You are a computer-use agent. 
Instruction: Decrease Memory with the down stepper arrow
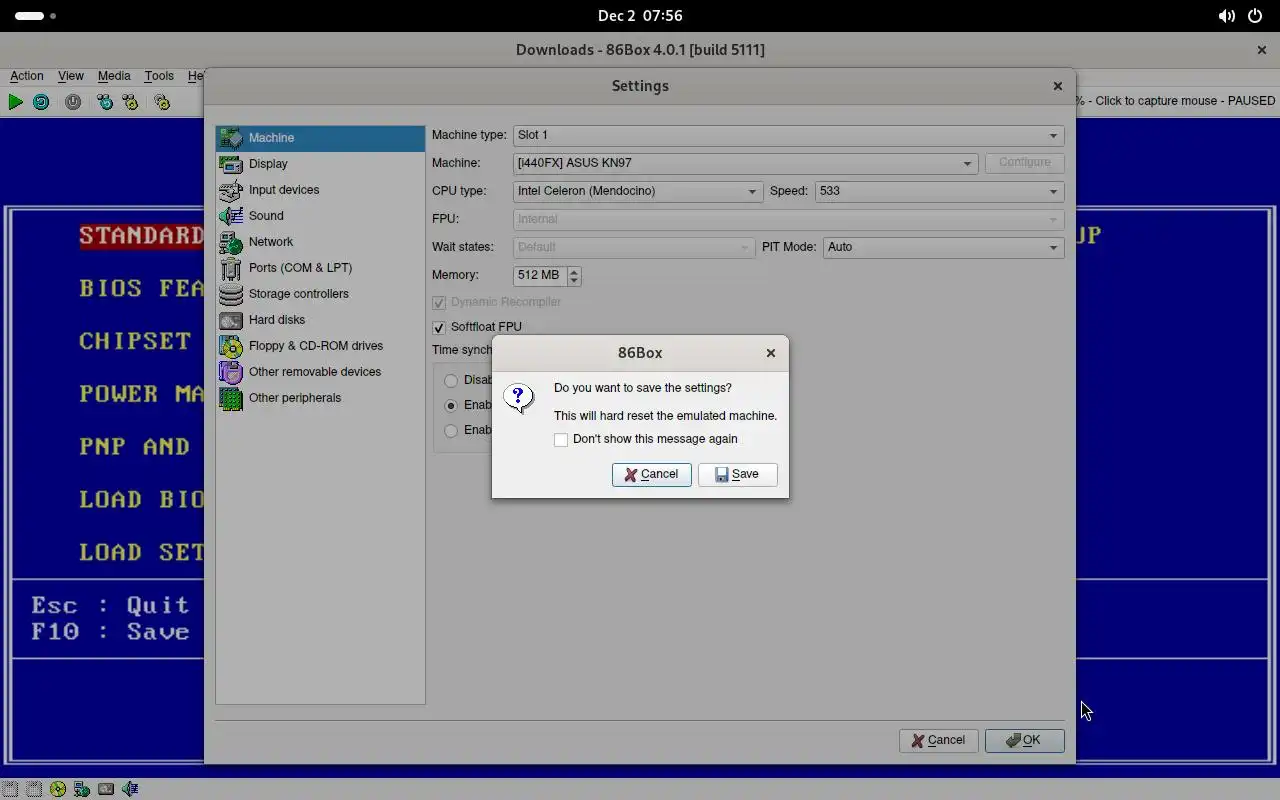pos(574,281)
